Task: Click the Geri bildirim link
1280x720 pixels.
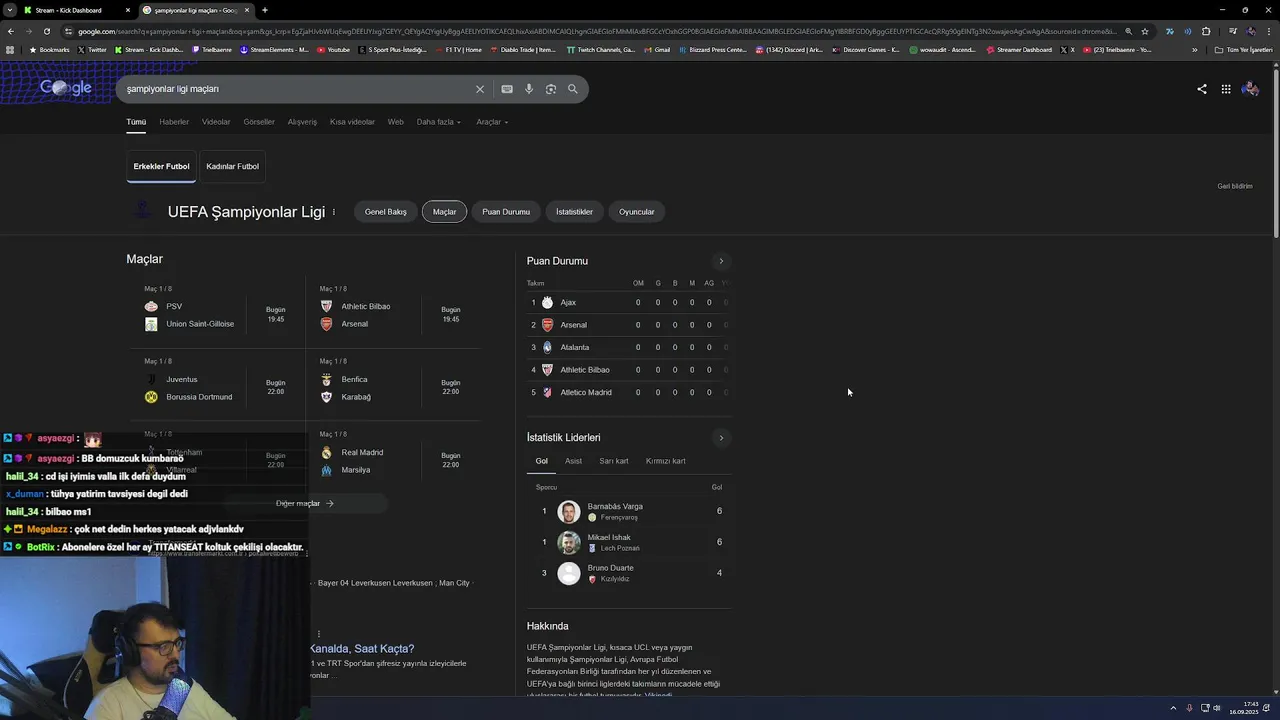Action: click(x=1235, y=186)
